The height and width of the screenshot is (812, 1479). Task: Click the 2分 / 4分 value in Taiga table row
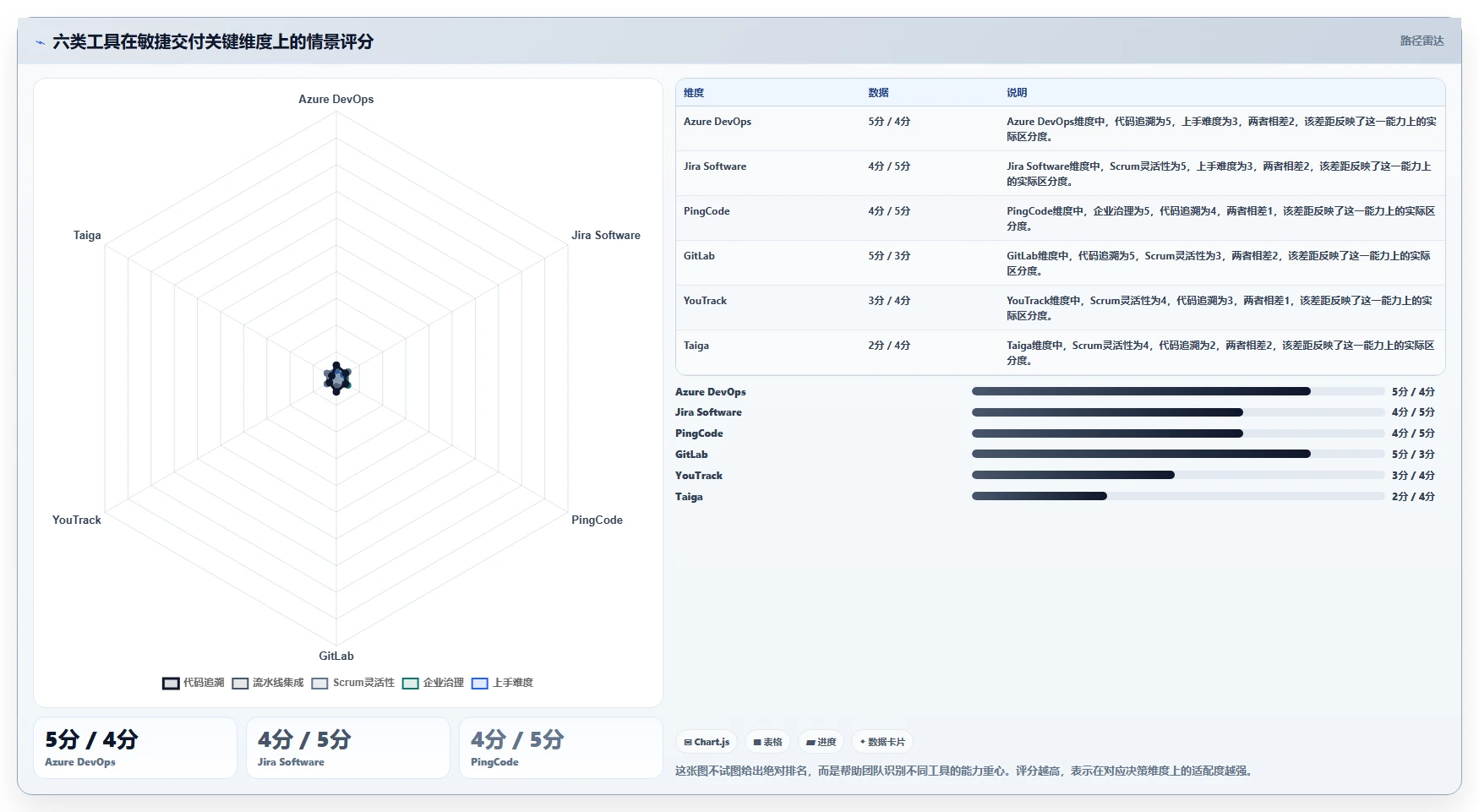[x=889, y=346]
